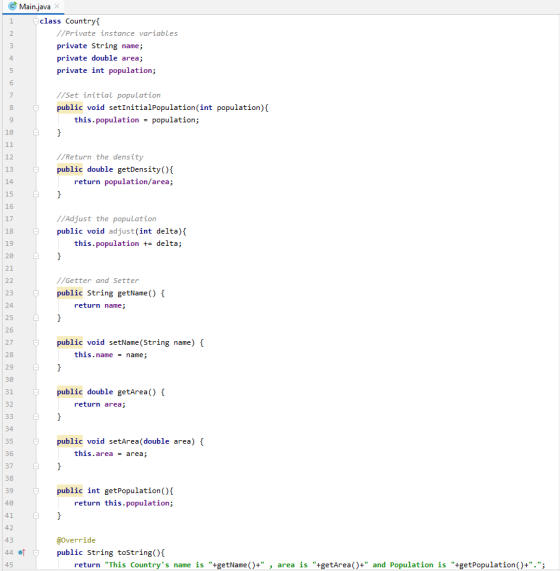Click 'this.population += delta;' statement
The width and height of the screenshot is (560, 571).
point(128,244)
